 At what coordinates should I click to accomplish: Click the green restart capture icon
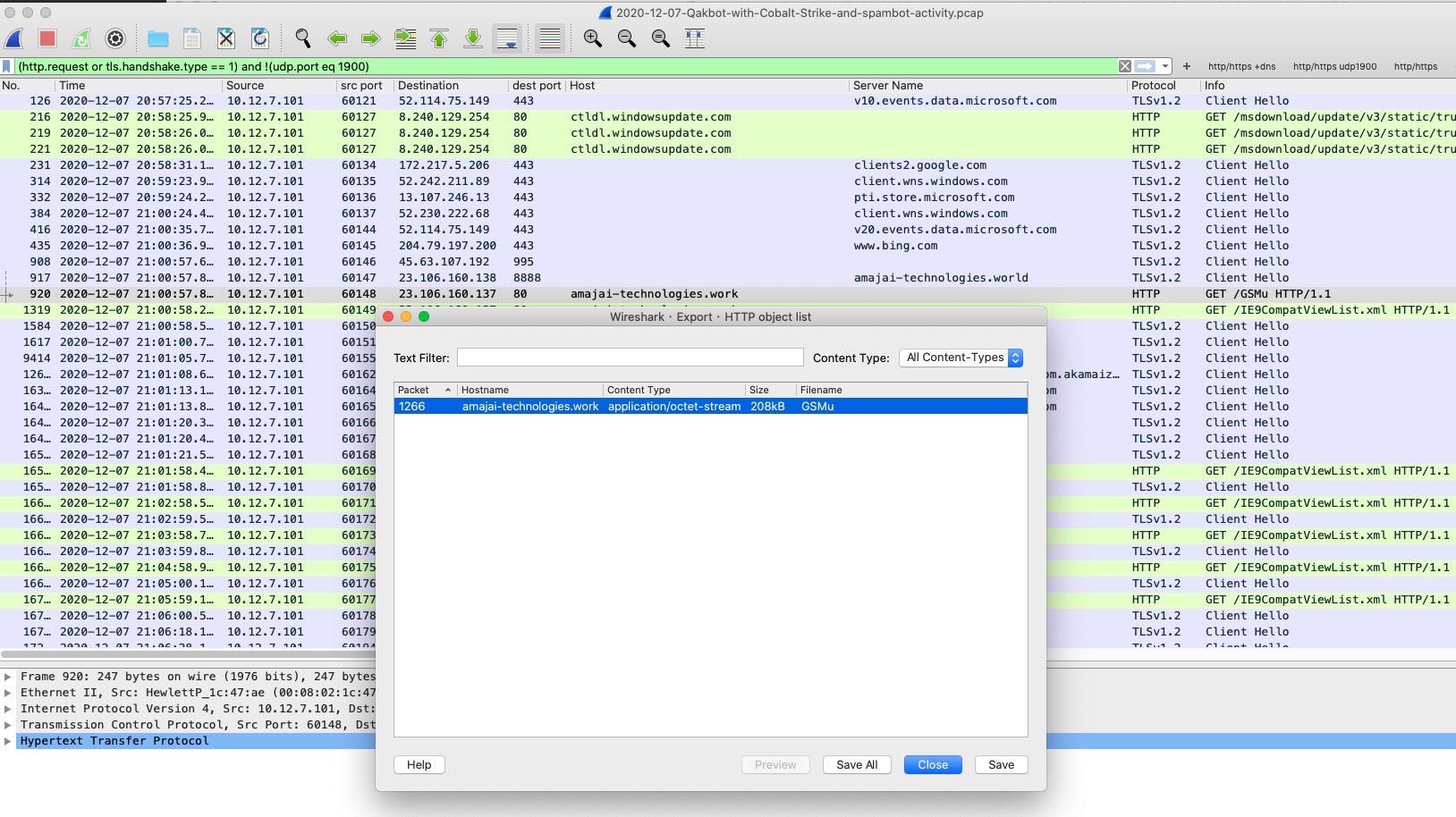[81, 38]
